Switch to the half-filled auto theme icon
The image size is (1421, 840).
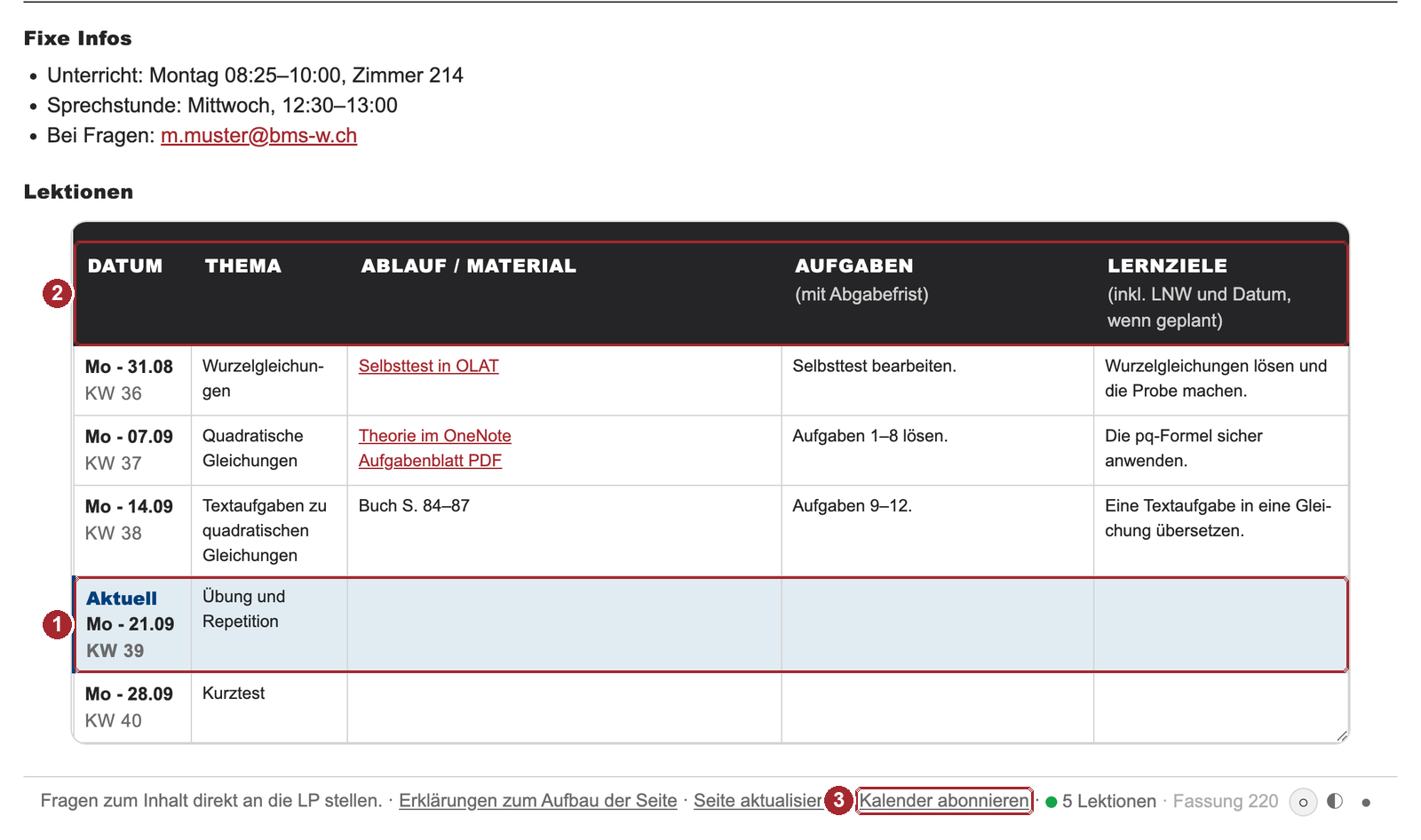(x=1335, y=801)
